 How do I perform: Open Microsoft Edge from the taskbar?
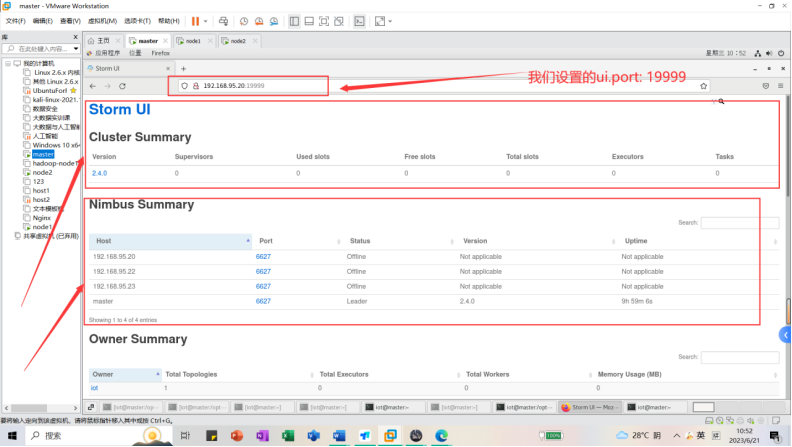coord(441,435)
